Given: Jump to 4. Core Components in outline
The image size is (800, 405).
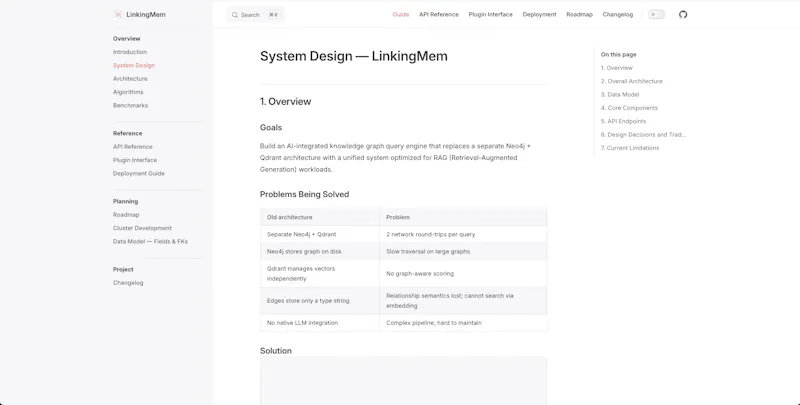Looking at the screenshot, I should pos(629,108).
